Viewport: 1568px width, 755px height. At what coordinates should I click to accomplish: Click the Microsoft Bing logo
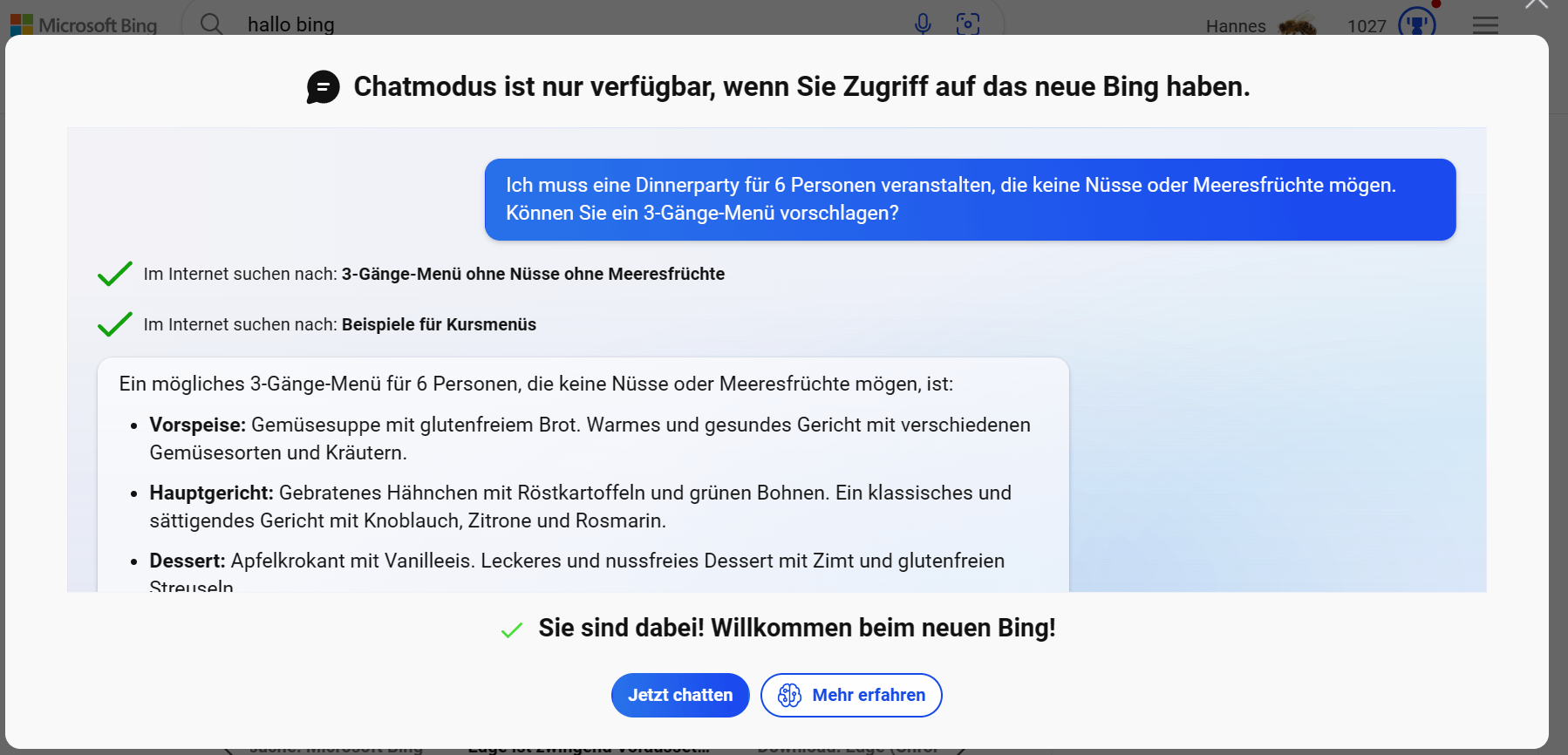tap(84, 25)
